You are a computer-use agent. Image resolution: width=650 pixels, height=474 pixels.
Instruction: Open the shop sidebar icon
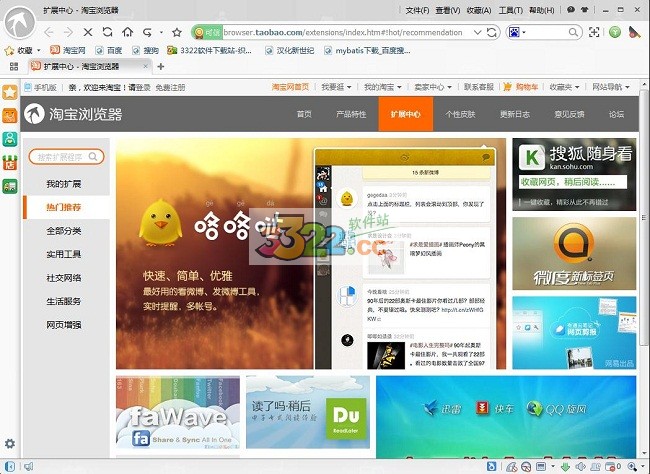tap(10, 163)
